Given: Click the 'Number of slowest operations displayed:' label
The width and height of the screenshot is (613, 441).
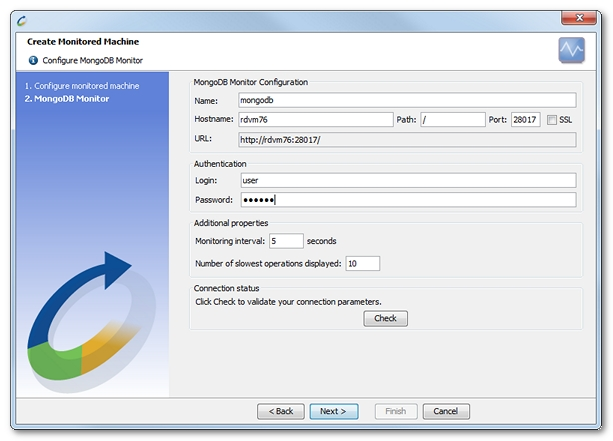Looking at the screenshot, I should 268,264.
